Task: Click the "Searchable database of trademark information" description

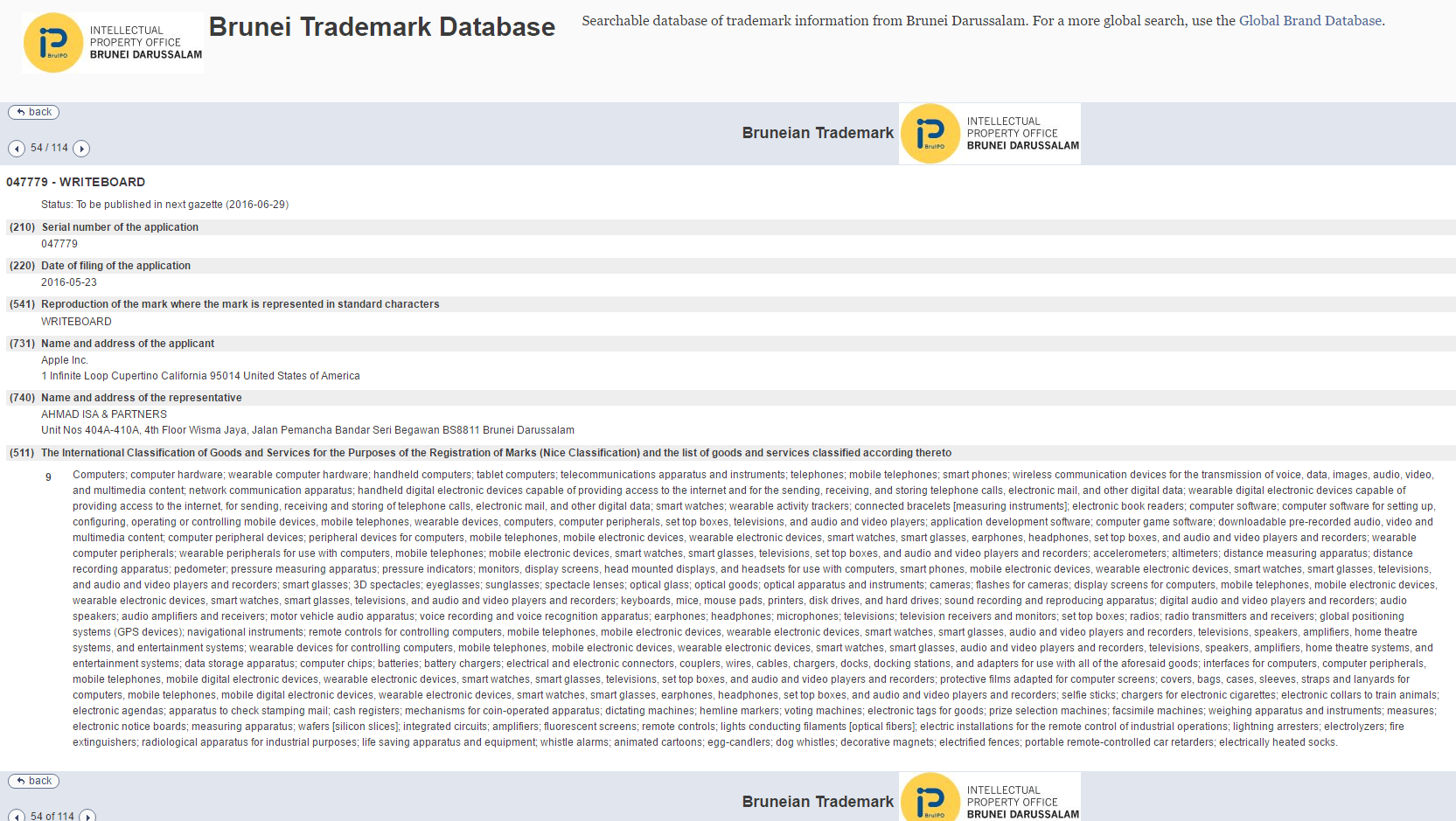Action: (983, 21)
